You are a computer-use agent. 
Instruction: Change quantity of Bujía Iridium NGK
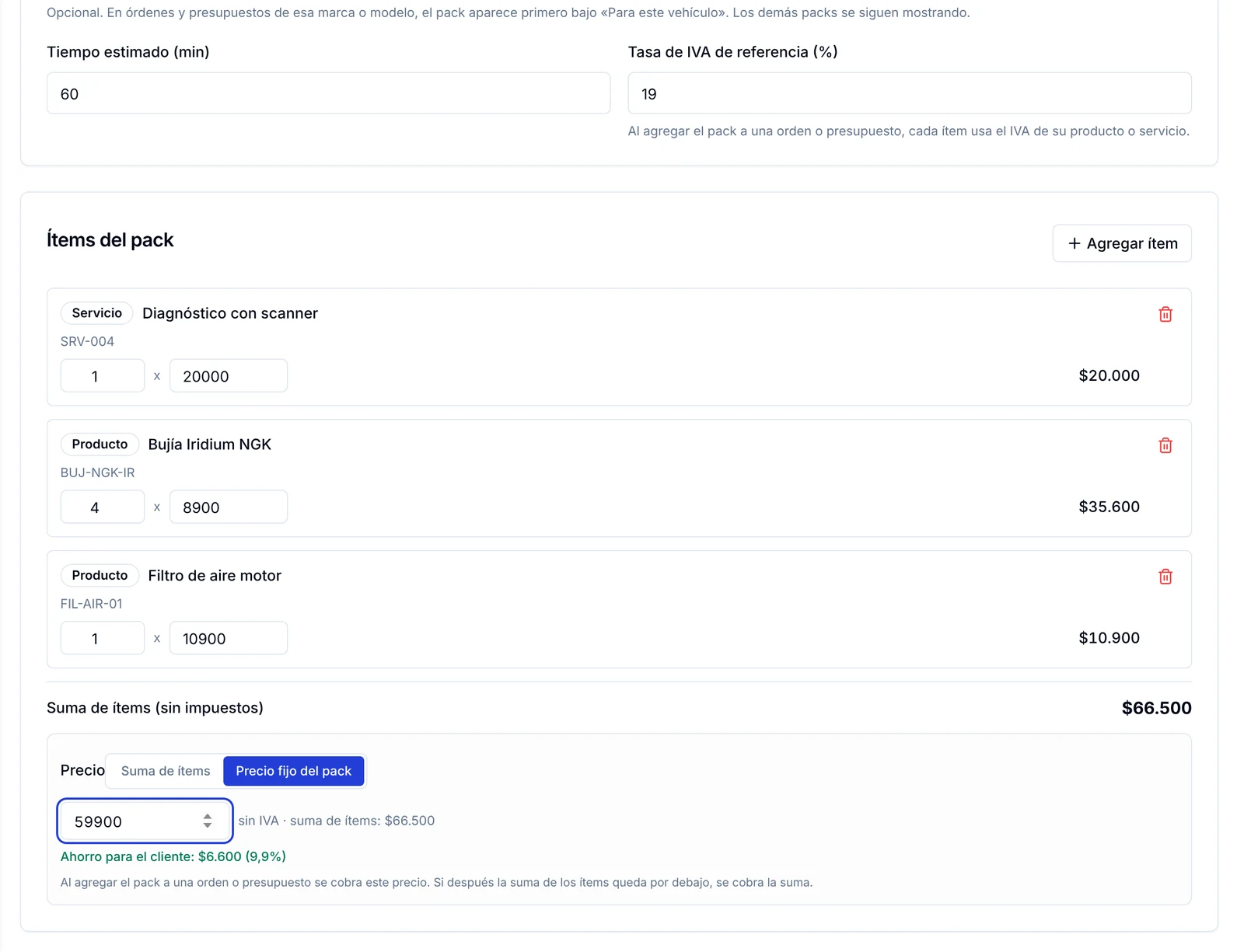(103, 507)
